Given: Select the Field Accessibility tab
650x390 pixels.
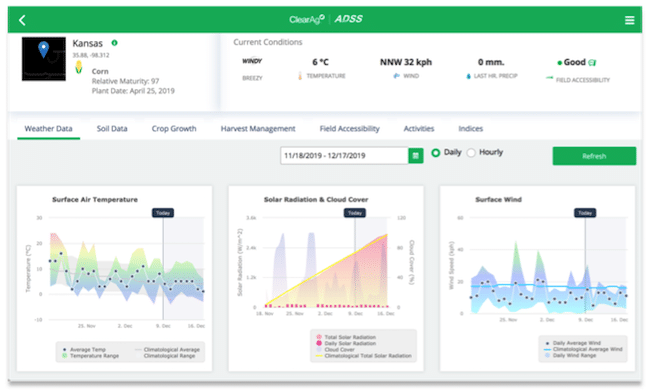Looking at the screenshot, I should [349, 129].
